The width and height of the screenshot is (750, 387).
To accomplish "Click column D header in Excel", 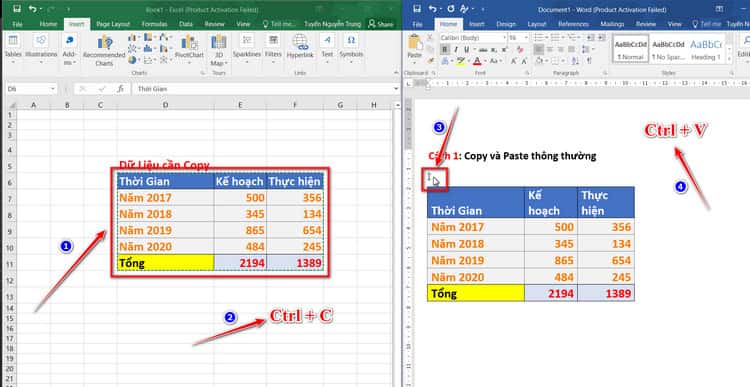I will pyautogui.click(x=165, y=105).
